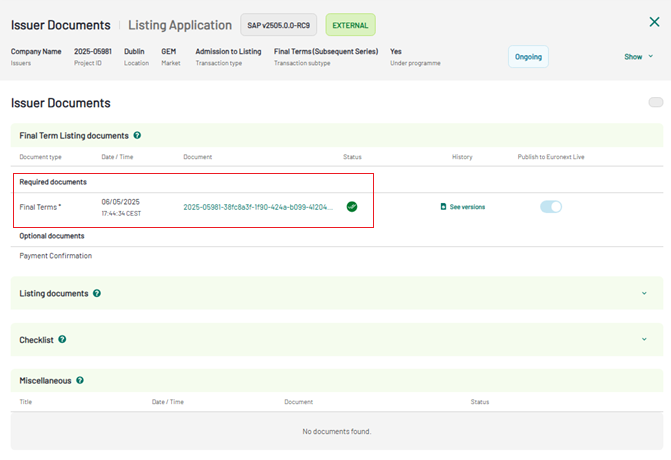
Task: Open help for Final Term Listing documents
Action: 137,135
